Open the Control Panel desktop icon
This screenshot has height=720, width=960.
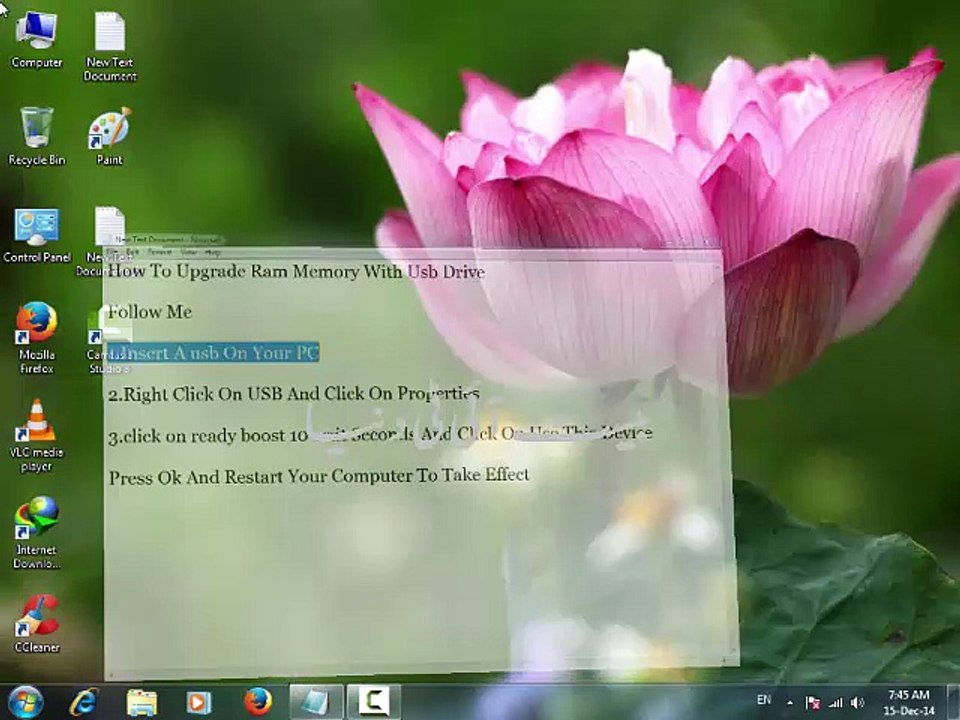click(37, 235)
